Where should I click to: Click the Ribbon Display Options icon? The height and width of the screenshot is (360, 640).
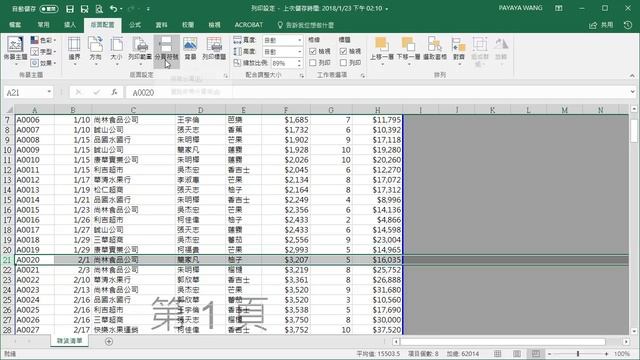click(x=559, y=8)
